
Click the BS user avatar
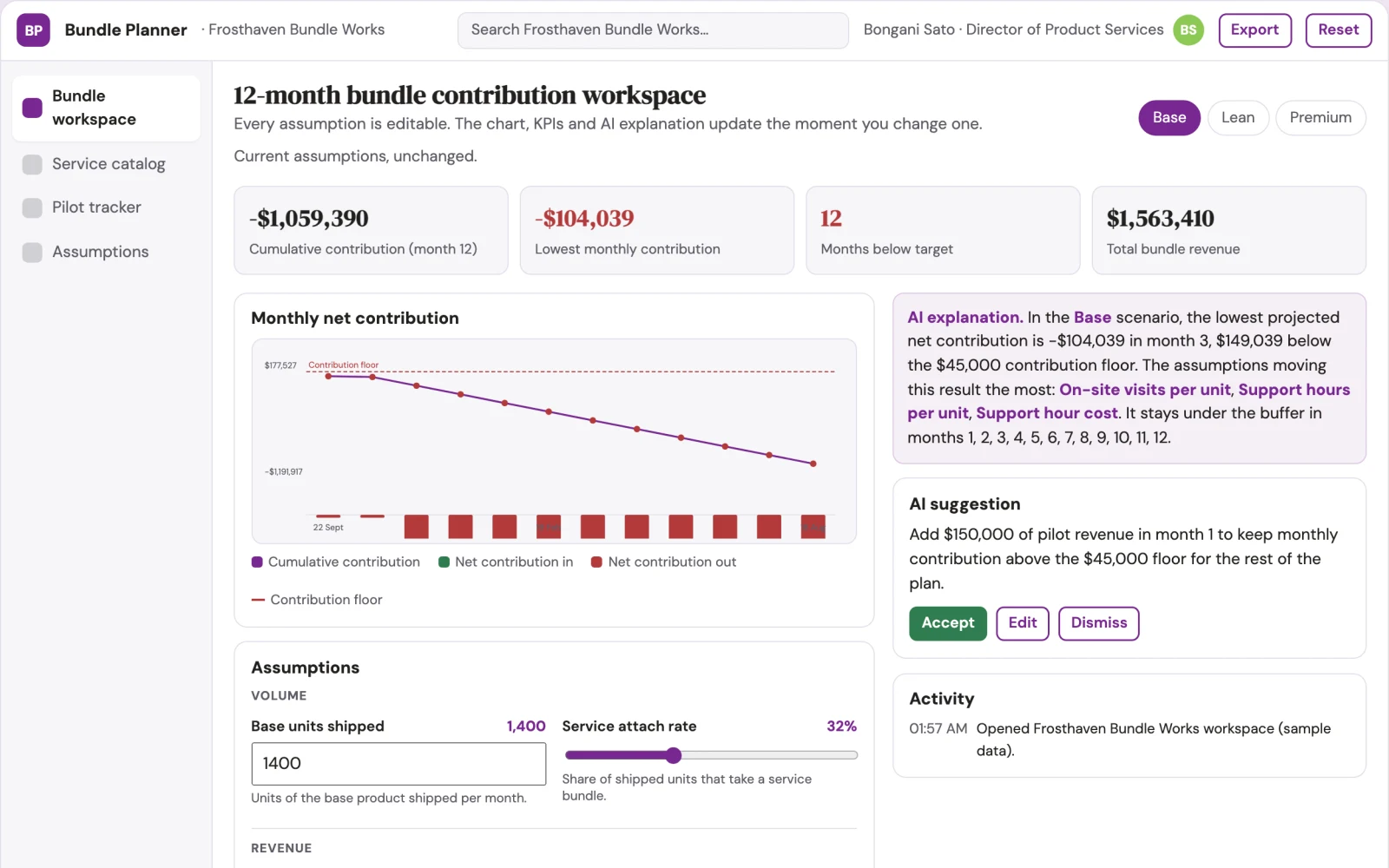coord(1188,30)
